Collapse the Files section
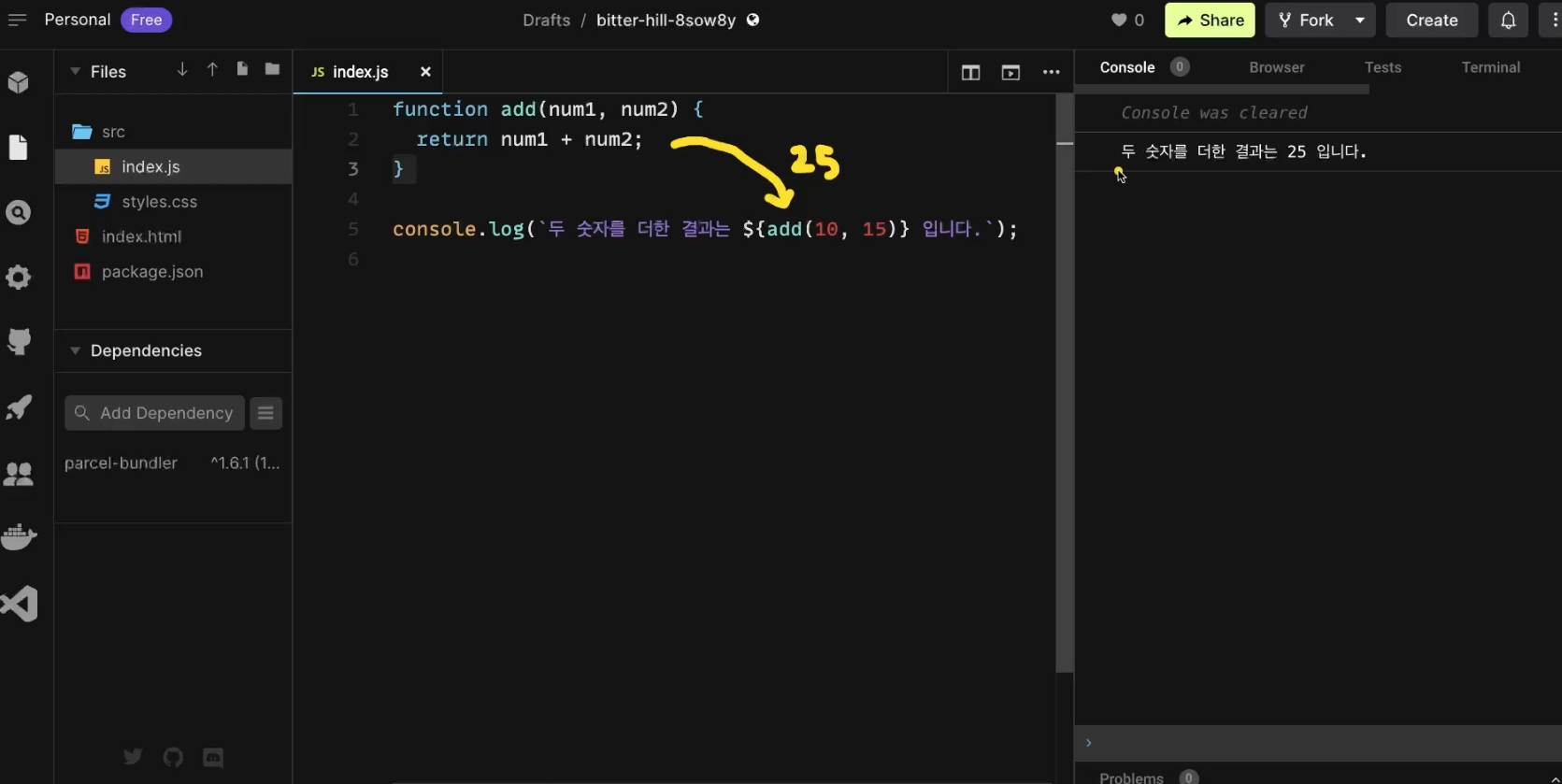The width and height of the screenshot is (1562, 784). click(x=75, y=72)
